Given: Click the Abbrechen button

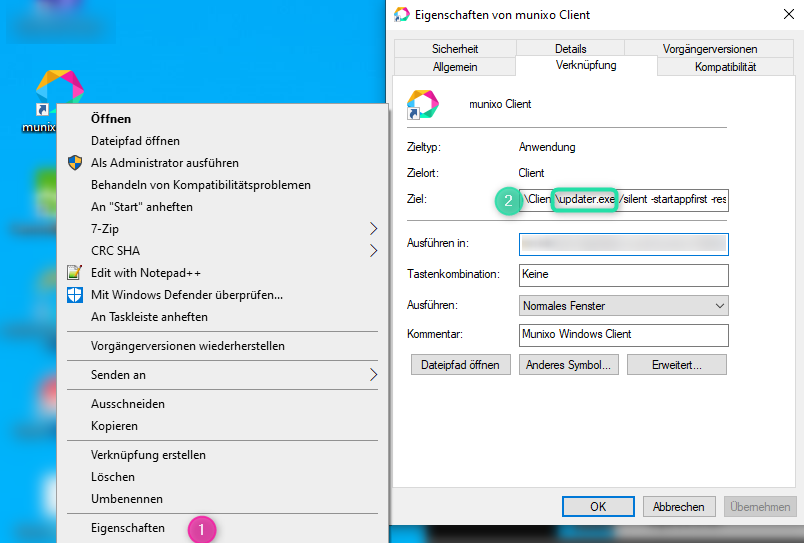Looking at the screenshot, I should [679, 507].
